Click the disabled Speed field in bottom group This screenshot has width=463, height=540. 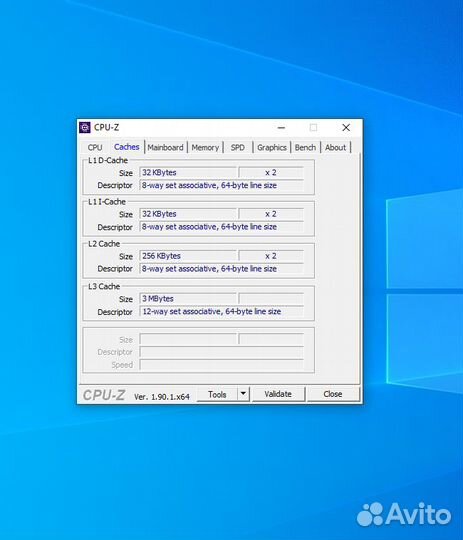(x=221, y=365)
